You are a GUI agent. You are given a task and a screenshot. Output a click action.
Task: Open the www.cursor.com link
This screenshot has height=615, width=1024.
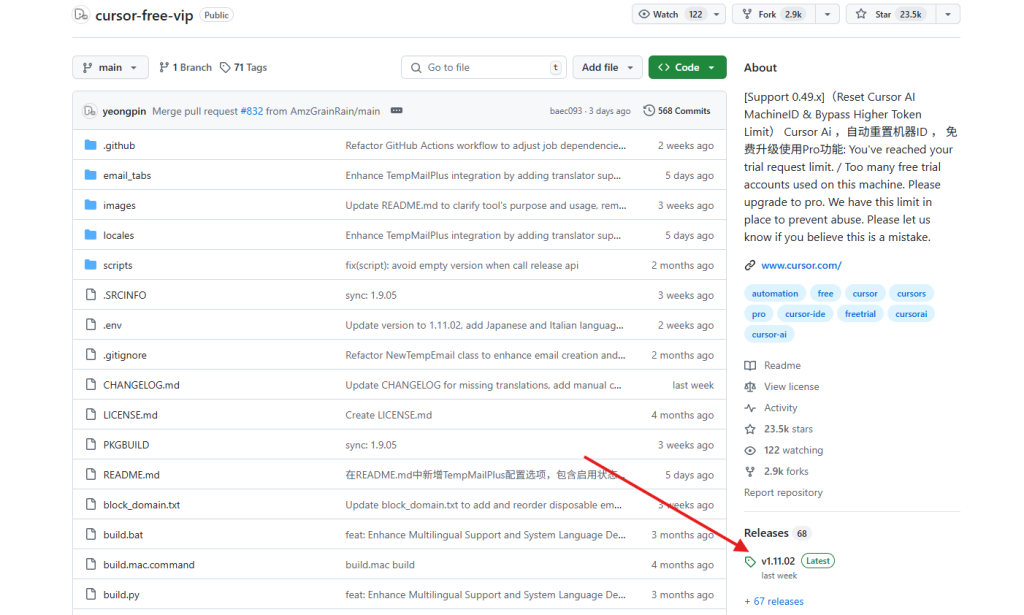coord(801,265)
